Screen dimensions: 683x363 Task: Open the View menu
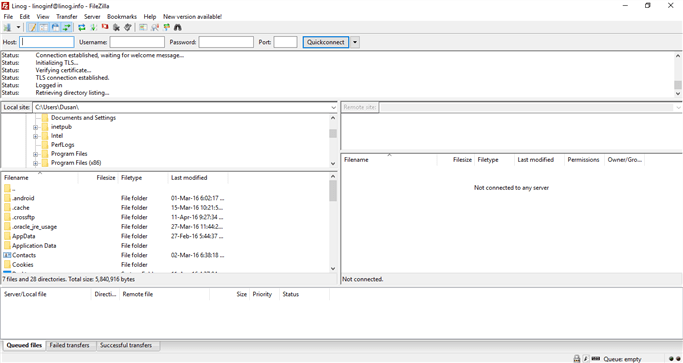pyautogui.click(x=43, y=17)
